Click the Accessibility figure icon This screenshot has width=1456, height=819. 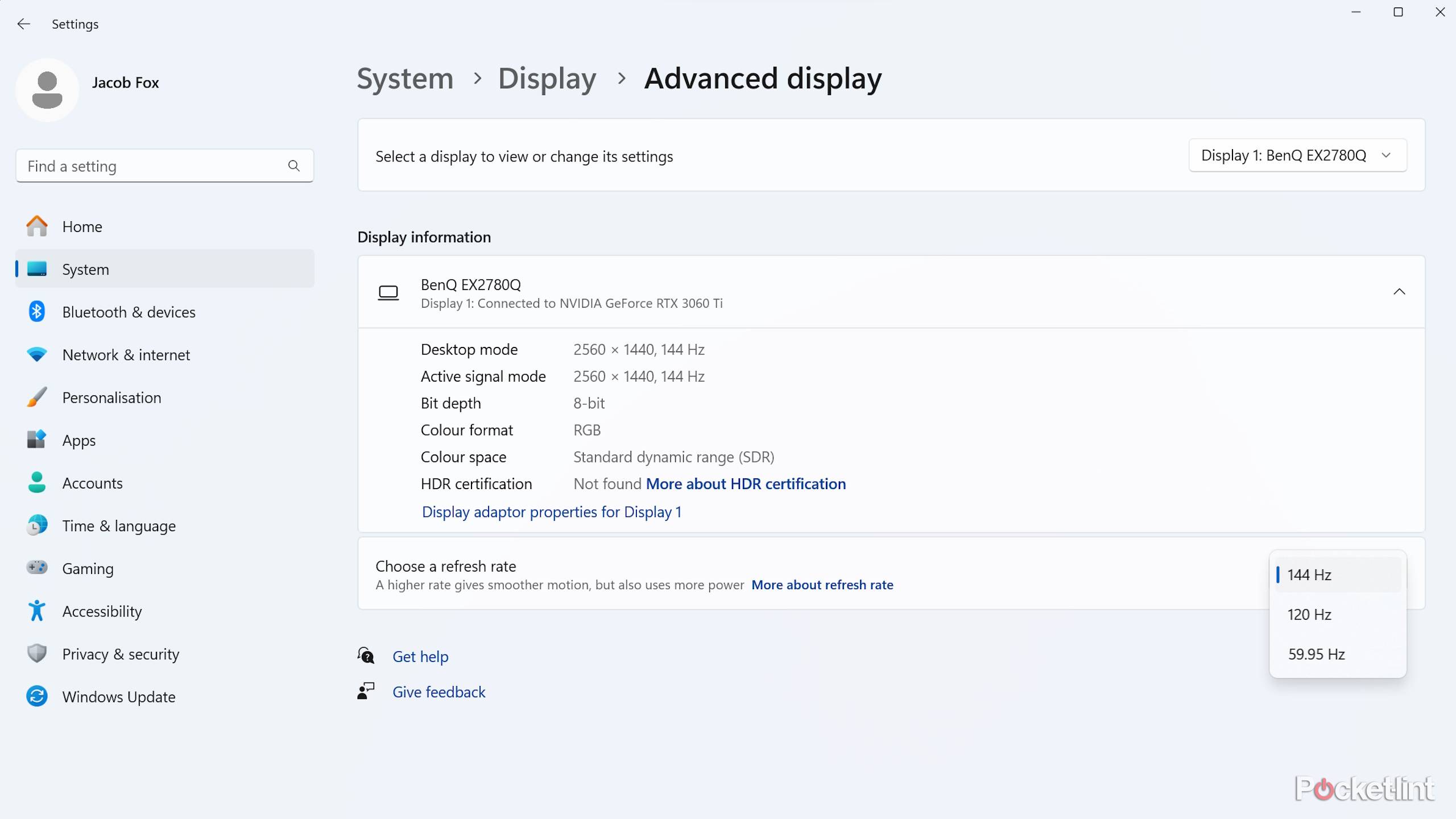tap(37, 611)
